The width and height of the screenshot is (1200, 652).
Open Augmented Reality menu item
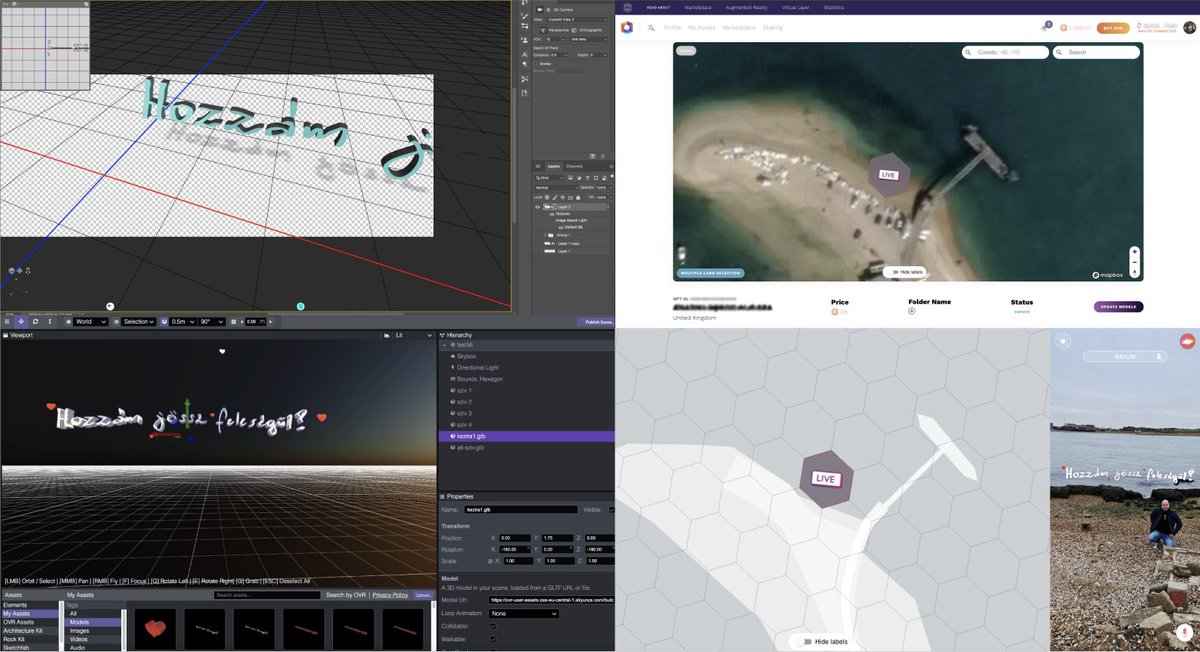746,7
